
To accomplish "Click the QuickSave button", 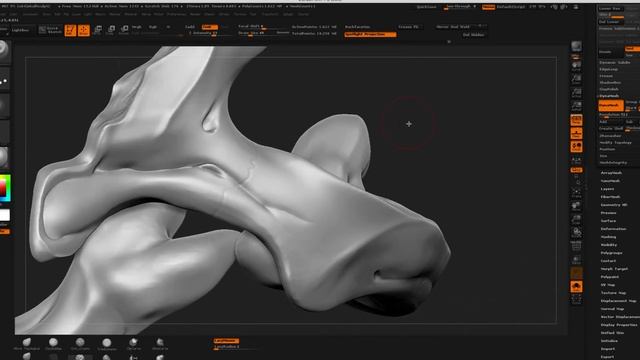I will (x=427, y=7).
